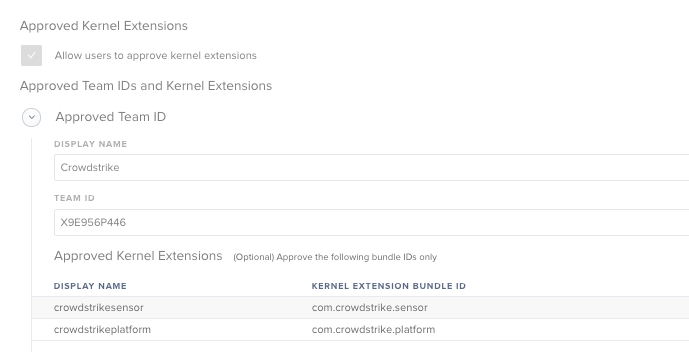This screenshot has width=689, height=360.
Task: Click Approved Kernel Extensions subheading above the table
Action: pyautogui.click(x=138, y=256)
